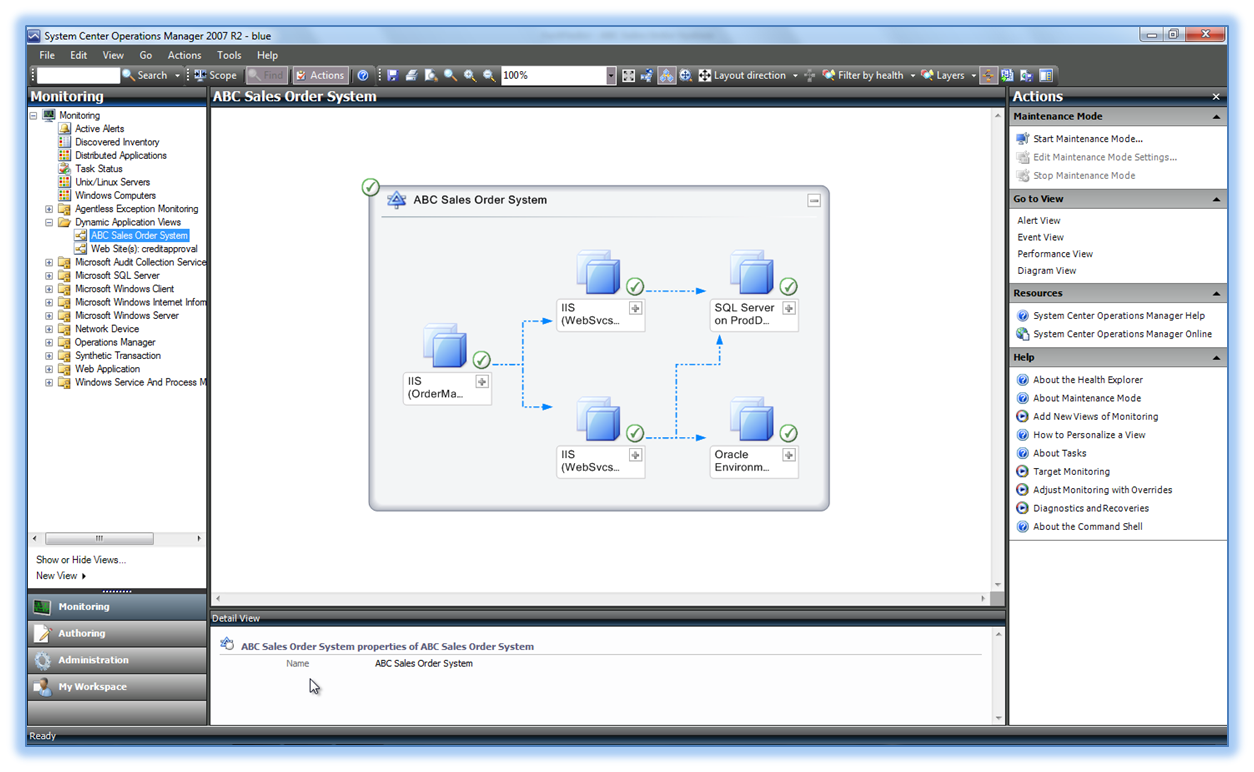
Task: Click the highlighted orange diagram icon after Layers
Action: 989,75
